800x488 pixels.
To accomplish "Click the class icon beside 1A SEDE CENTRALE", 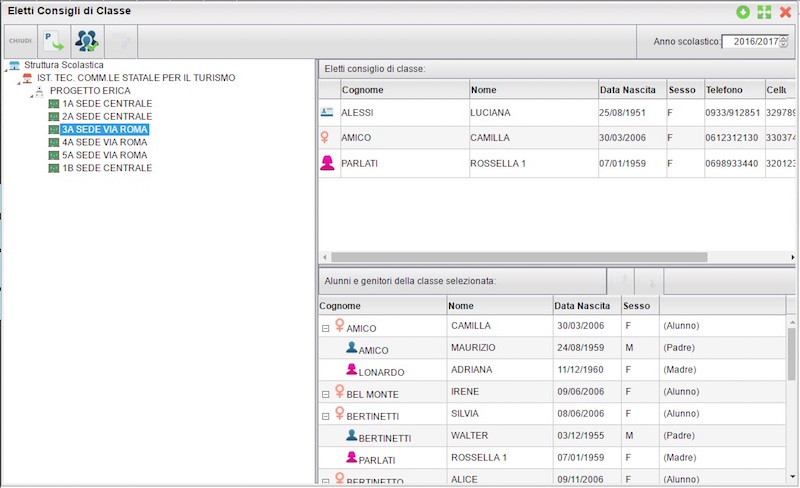I will click(x=54, y=104).
